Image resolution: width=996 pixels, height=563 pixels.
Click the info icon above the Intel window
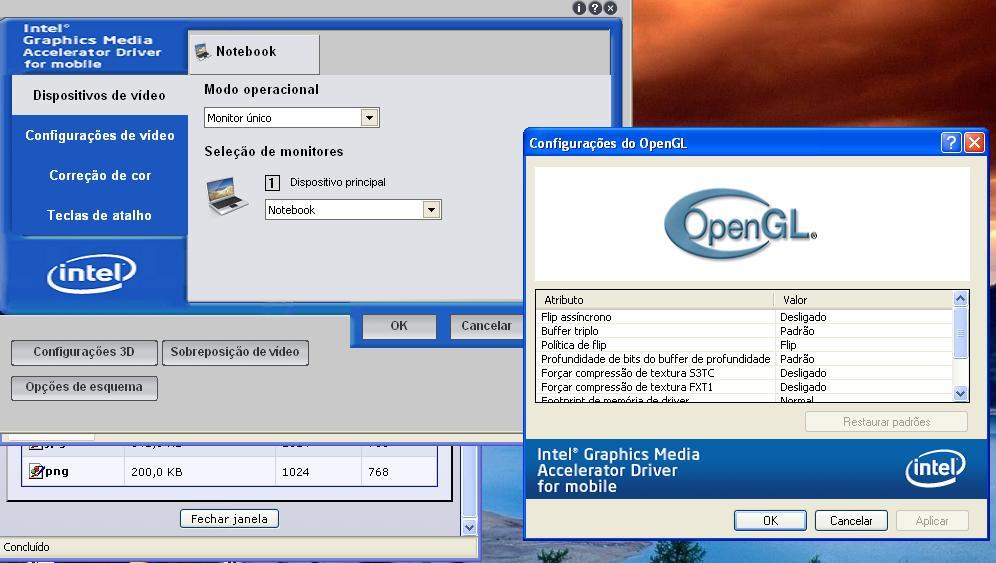579,8
